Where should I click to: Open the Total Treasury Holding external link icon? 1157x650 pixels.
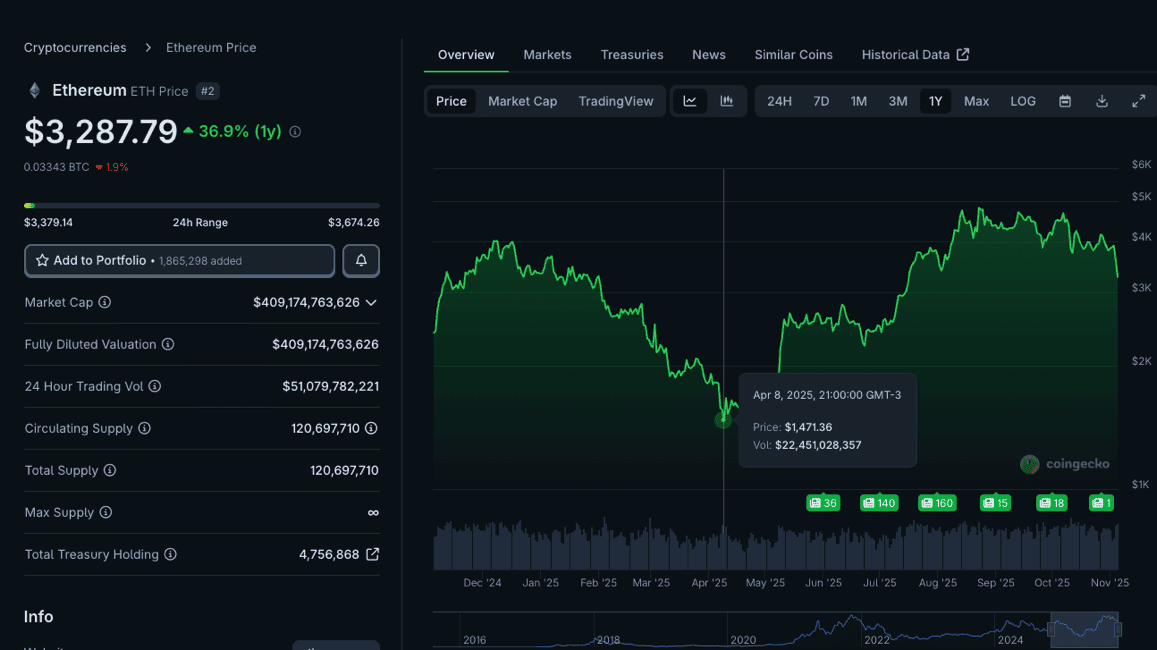pyautogui.click(x=372, y=554)
